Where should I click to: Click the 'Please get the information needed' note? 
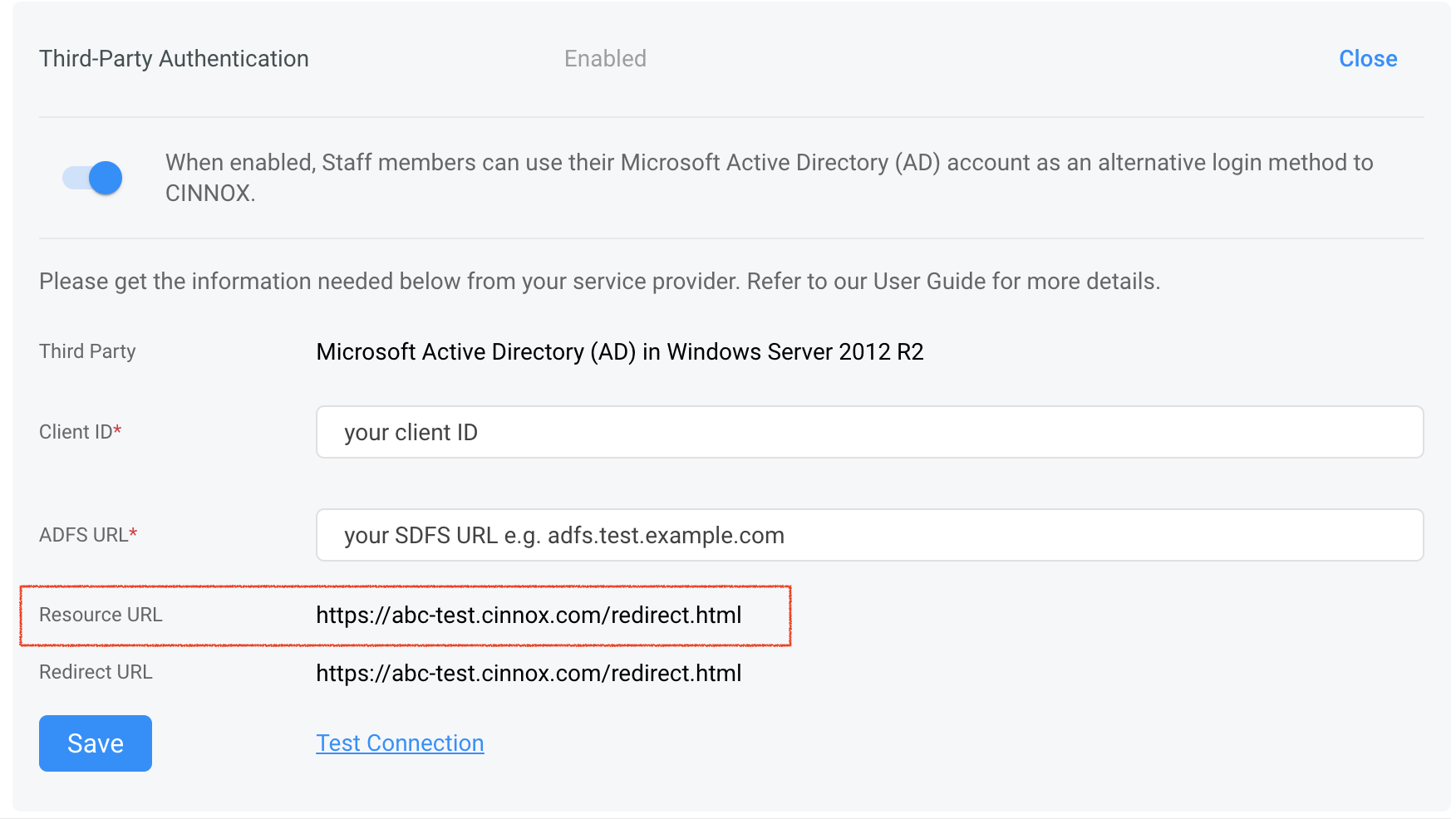click(599, 282)
